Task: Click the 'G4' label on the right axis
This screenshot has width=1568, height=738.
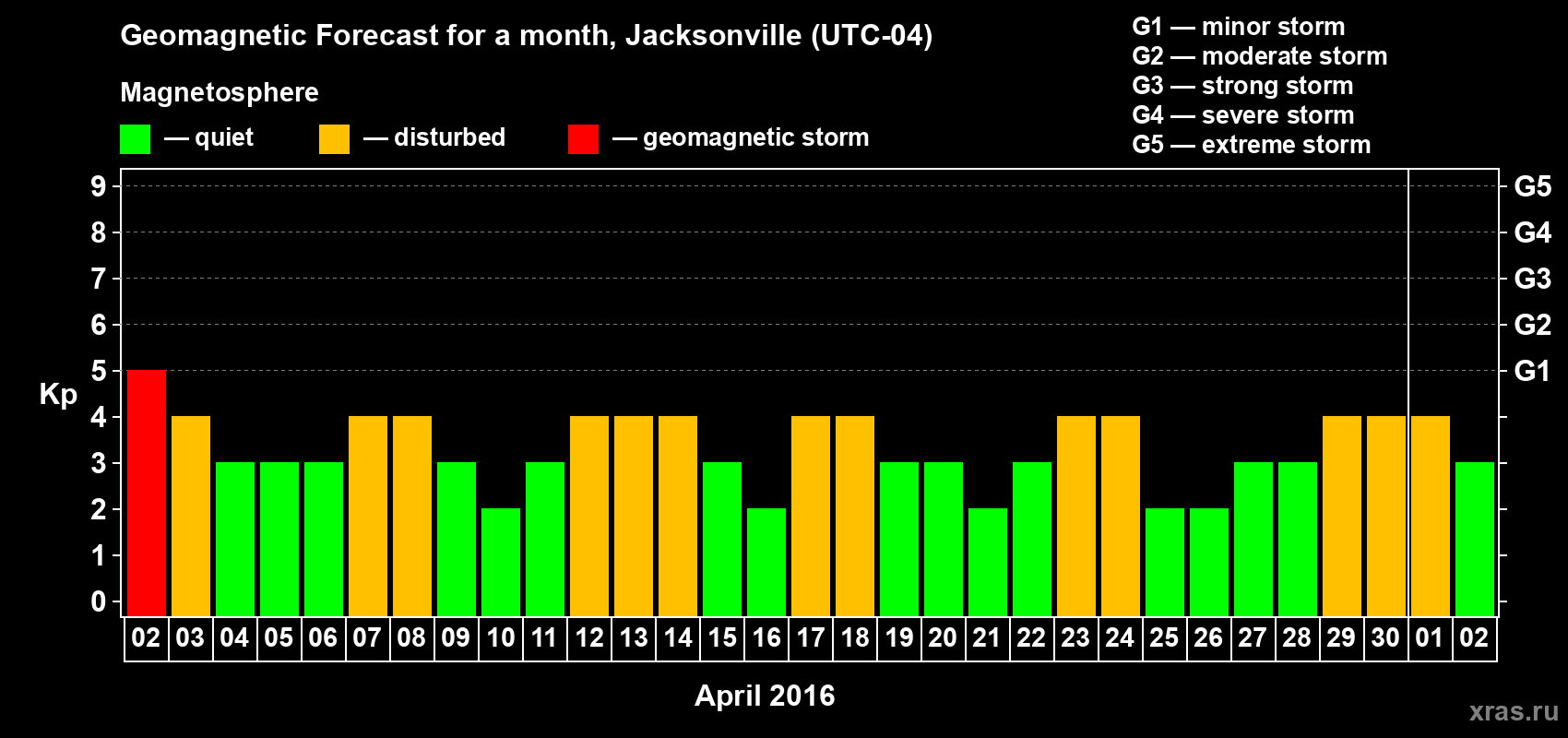Action: tap(1533, 232)
